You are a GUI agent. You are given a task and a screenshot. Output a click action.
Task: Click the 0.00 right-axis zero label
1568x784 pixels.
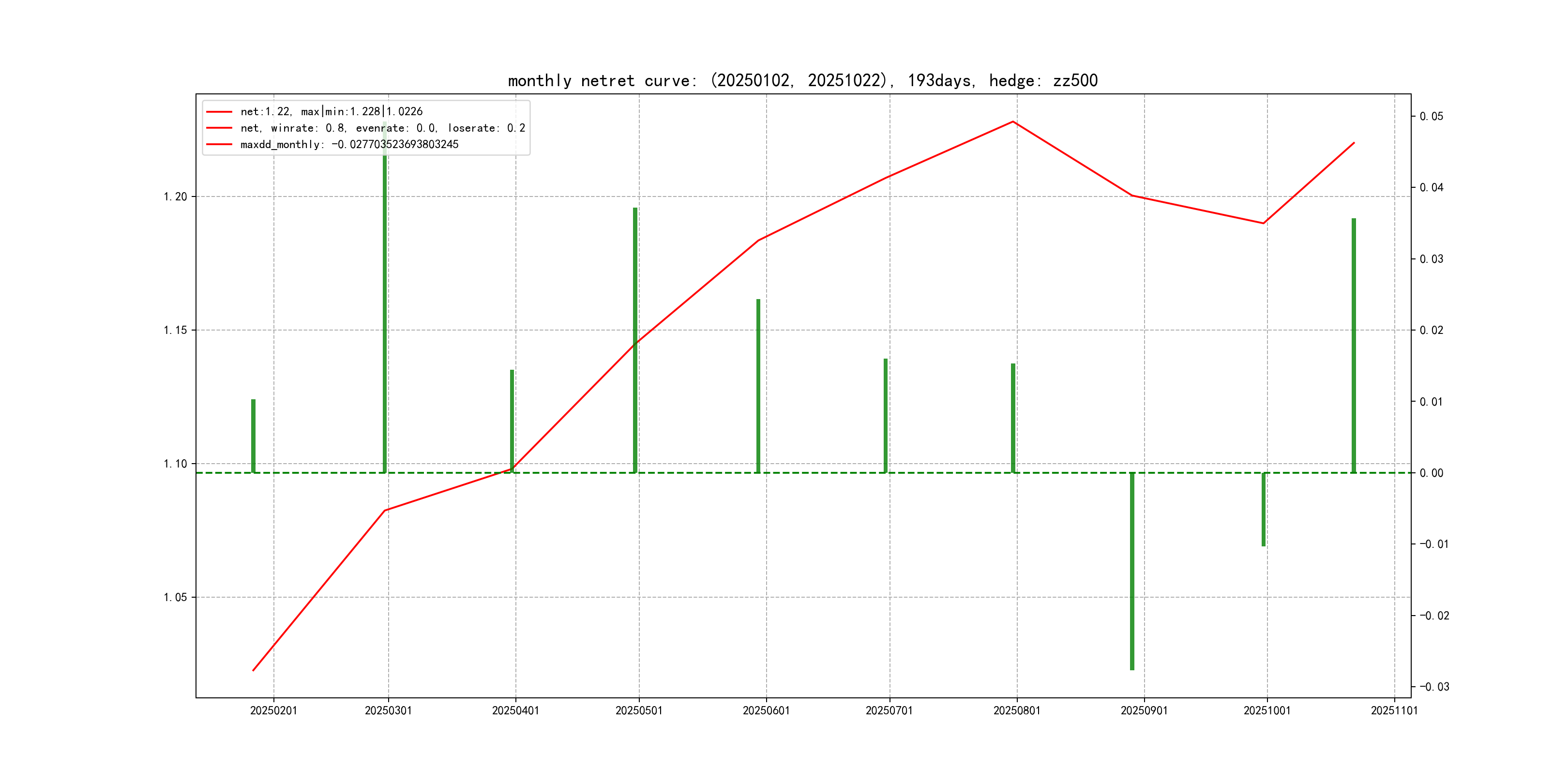[x=1431, y=473]
